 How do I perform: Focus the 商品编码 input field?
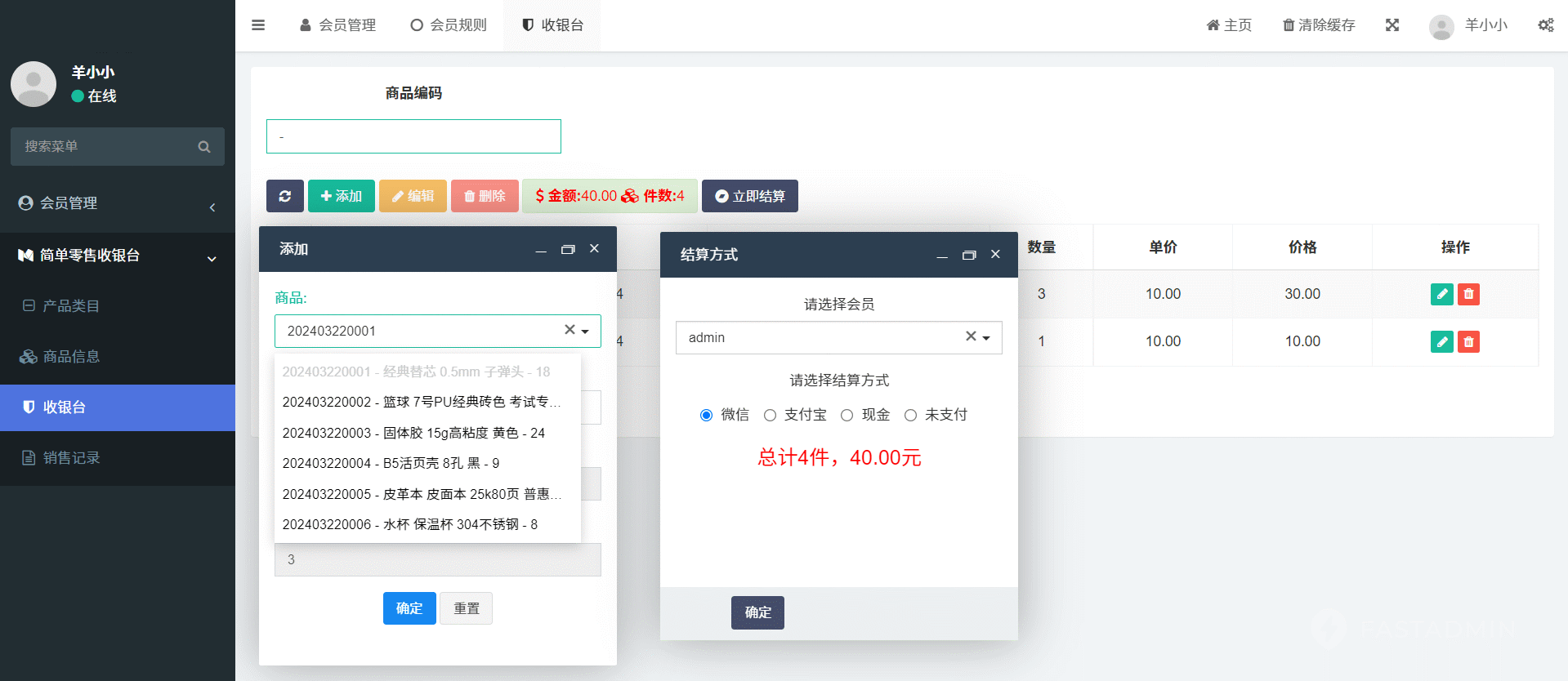tap(413, 136)
